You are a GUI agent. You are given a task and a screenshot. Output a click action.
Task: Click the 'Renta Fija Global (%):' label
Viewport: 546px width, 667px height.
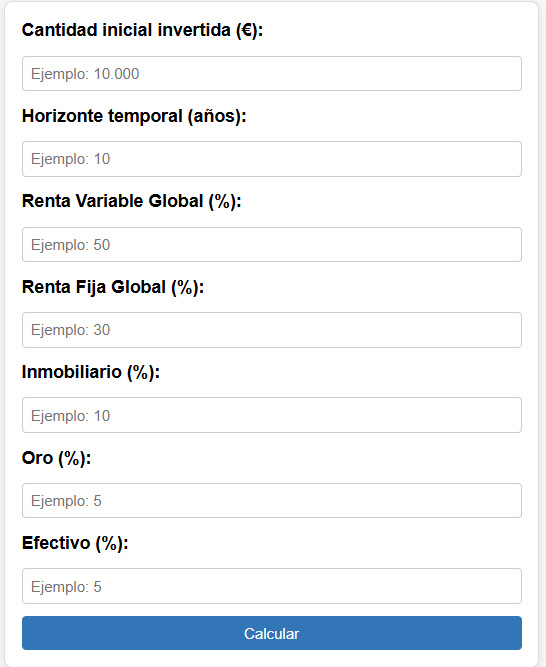tap(113, 287)
